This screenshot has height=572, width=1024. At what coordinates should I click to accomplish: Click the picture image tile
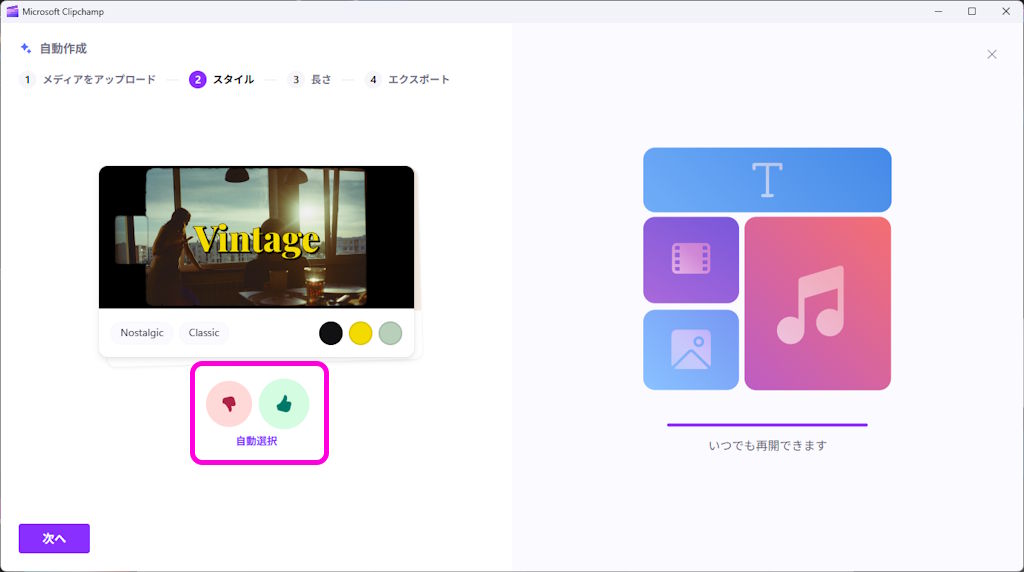tap(691, 350)
